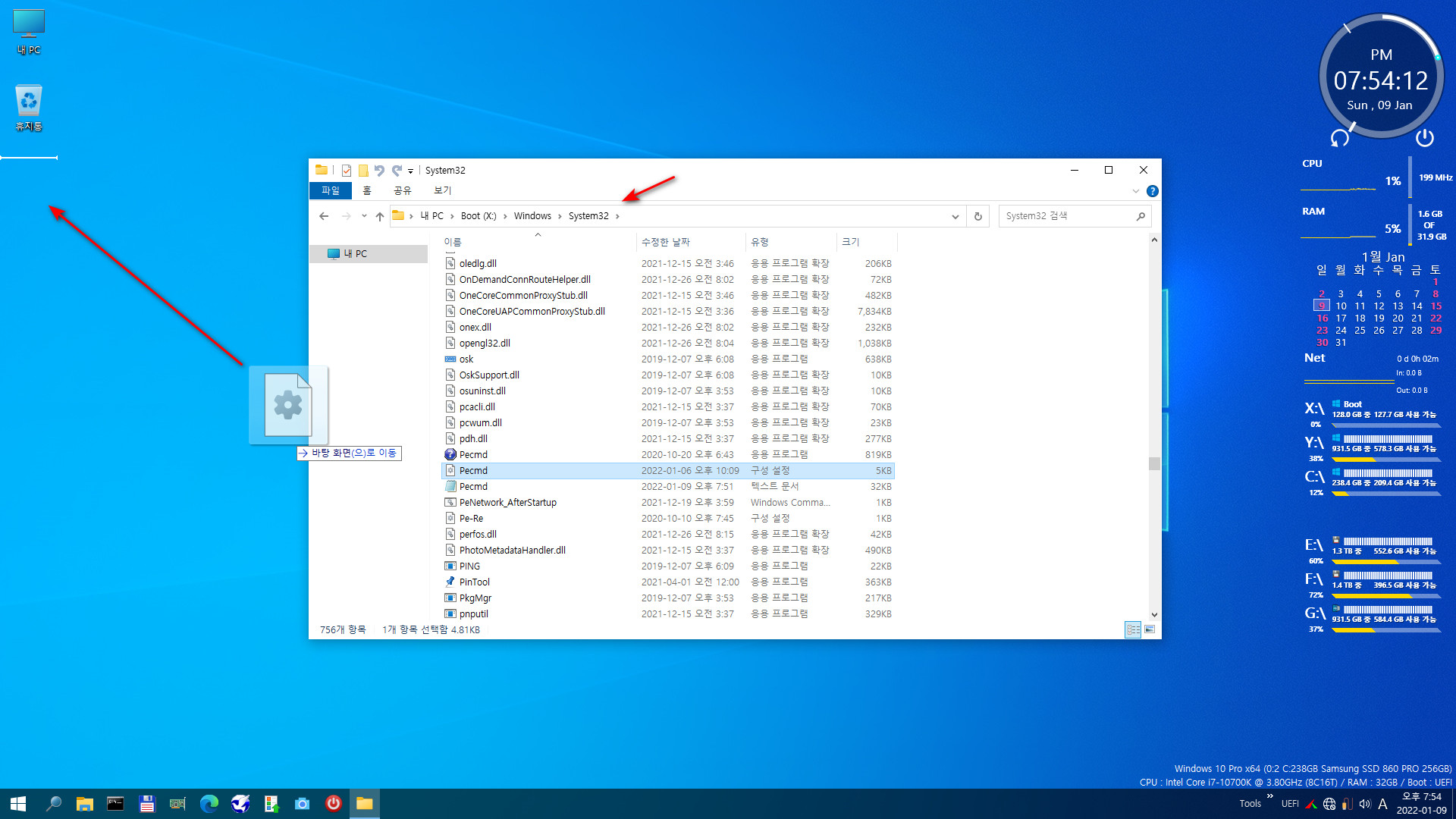The image size is (1456, 819).
Task: Select the PinTool application
Action: [x=668, y=582]
